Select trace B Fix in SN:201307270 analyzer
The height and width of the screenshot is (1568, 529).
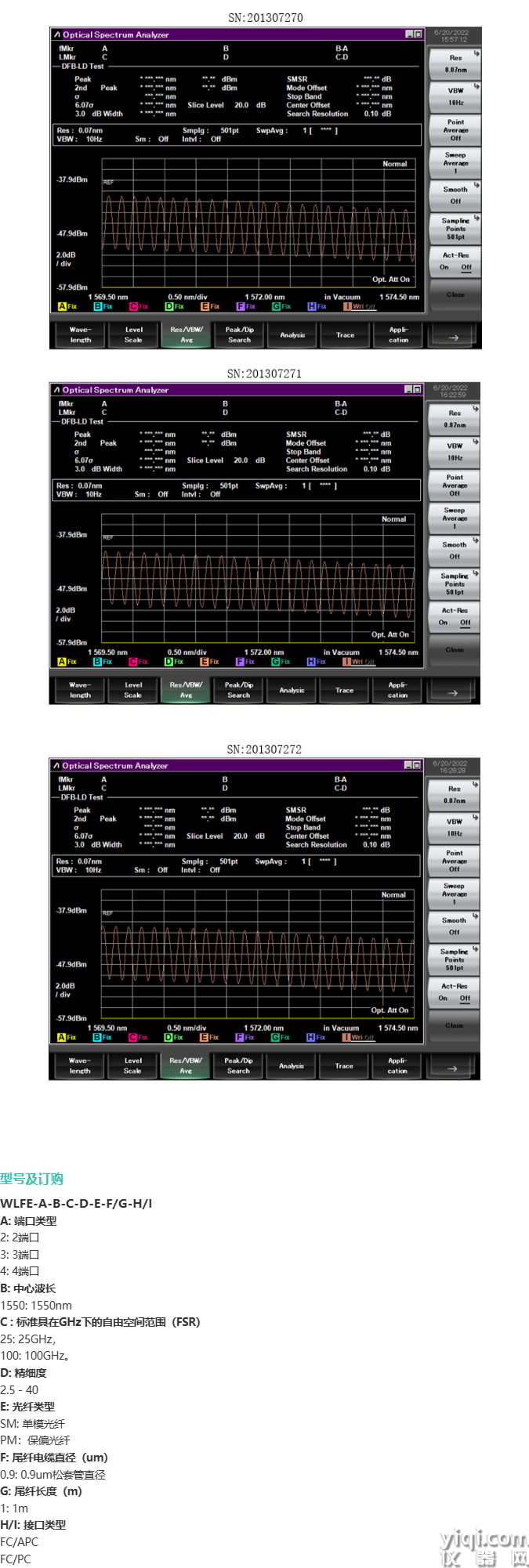click(x=103, y=306)
